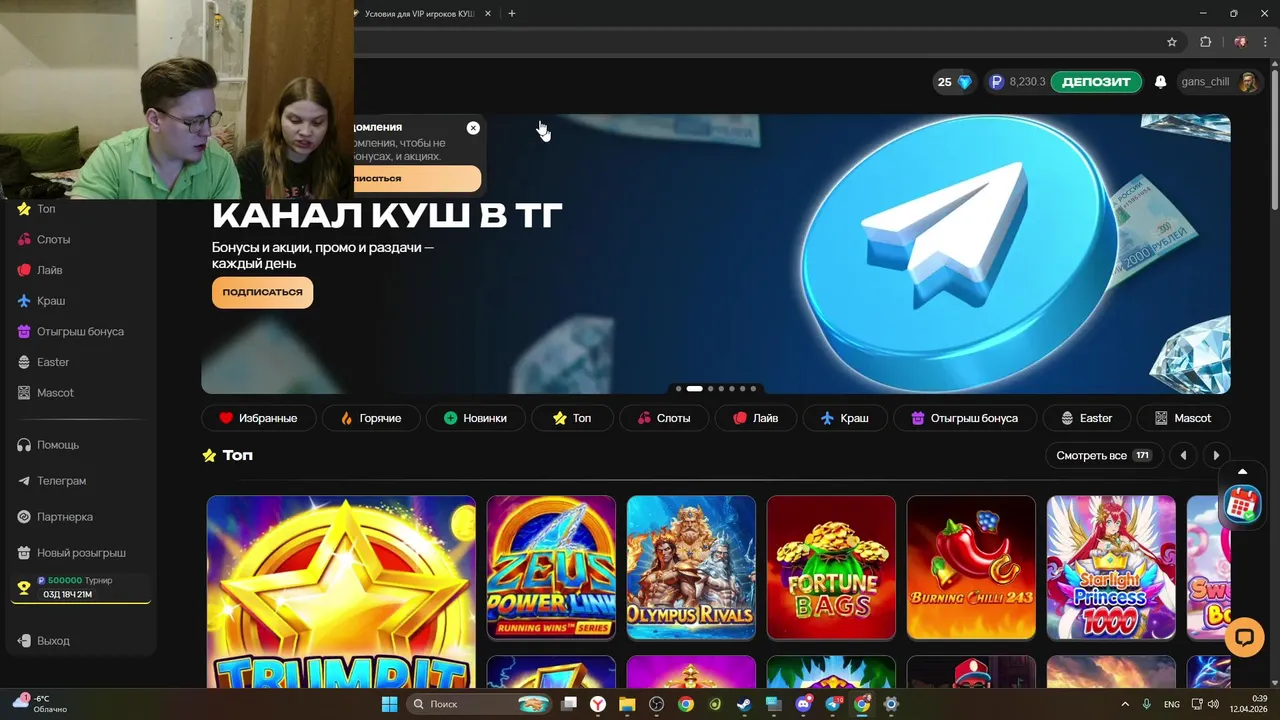This screenshot has width=1280, height=720.
Task: Open the weather widget showing -6°C
Action: click(40, 704)
